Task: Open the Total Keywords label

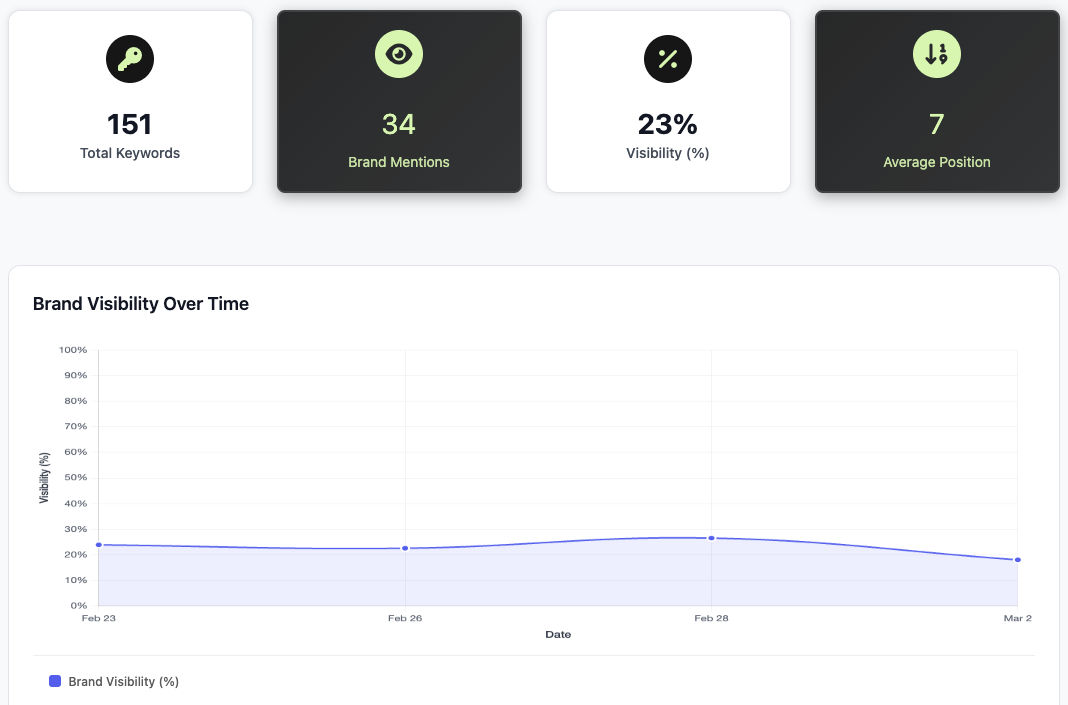Action: click(x=130, y=154)
